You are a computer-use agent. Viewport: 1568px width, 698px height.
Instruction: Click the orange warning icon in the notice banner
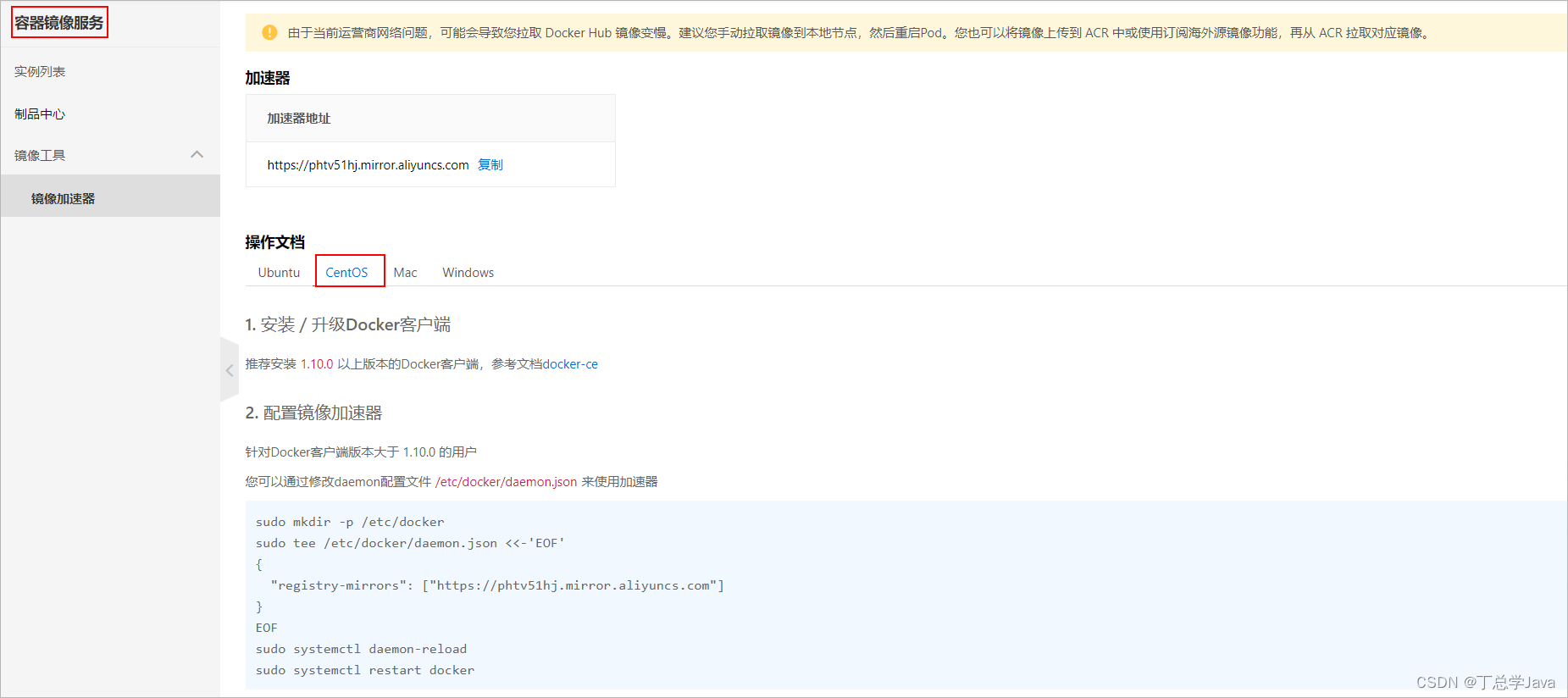click(269, 32)
